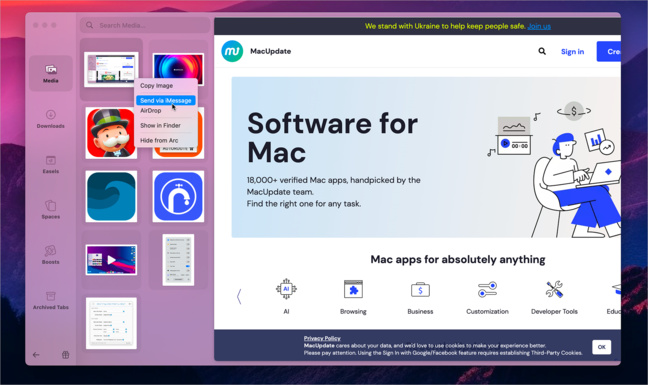Click the back arrow at sidebar bottom

click(36, 354)
